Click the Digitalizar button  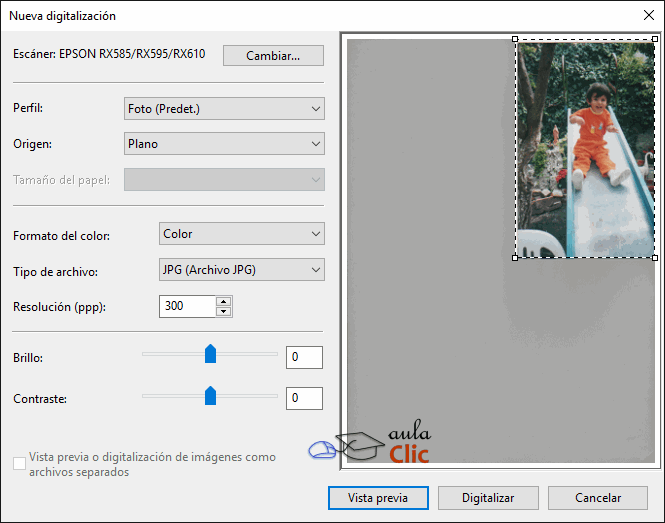pyautogui.click(x=488, y=497)
